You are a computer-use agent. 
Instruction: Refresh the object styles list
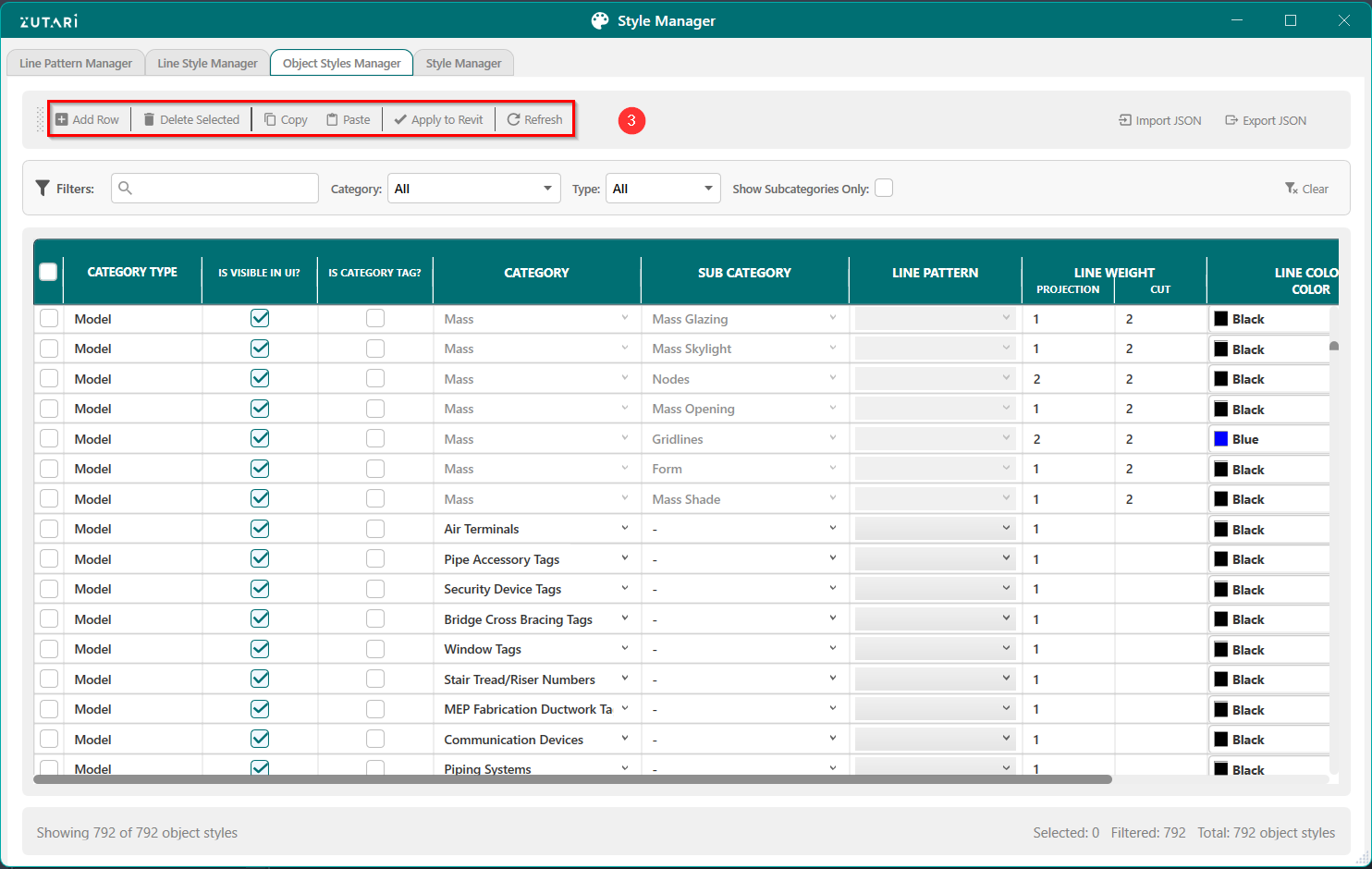pyautogui.click(x=534, y=120)
